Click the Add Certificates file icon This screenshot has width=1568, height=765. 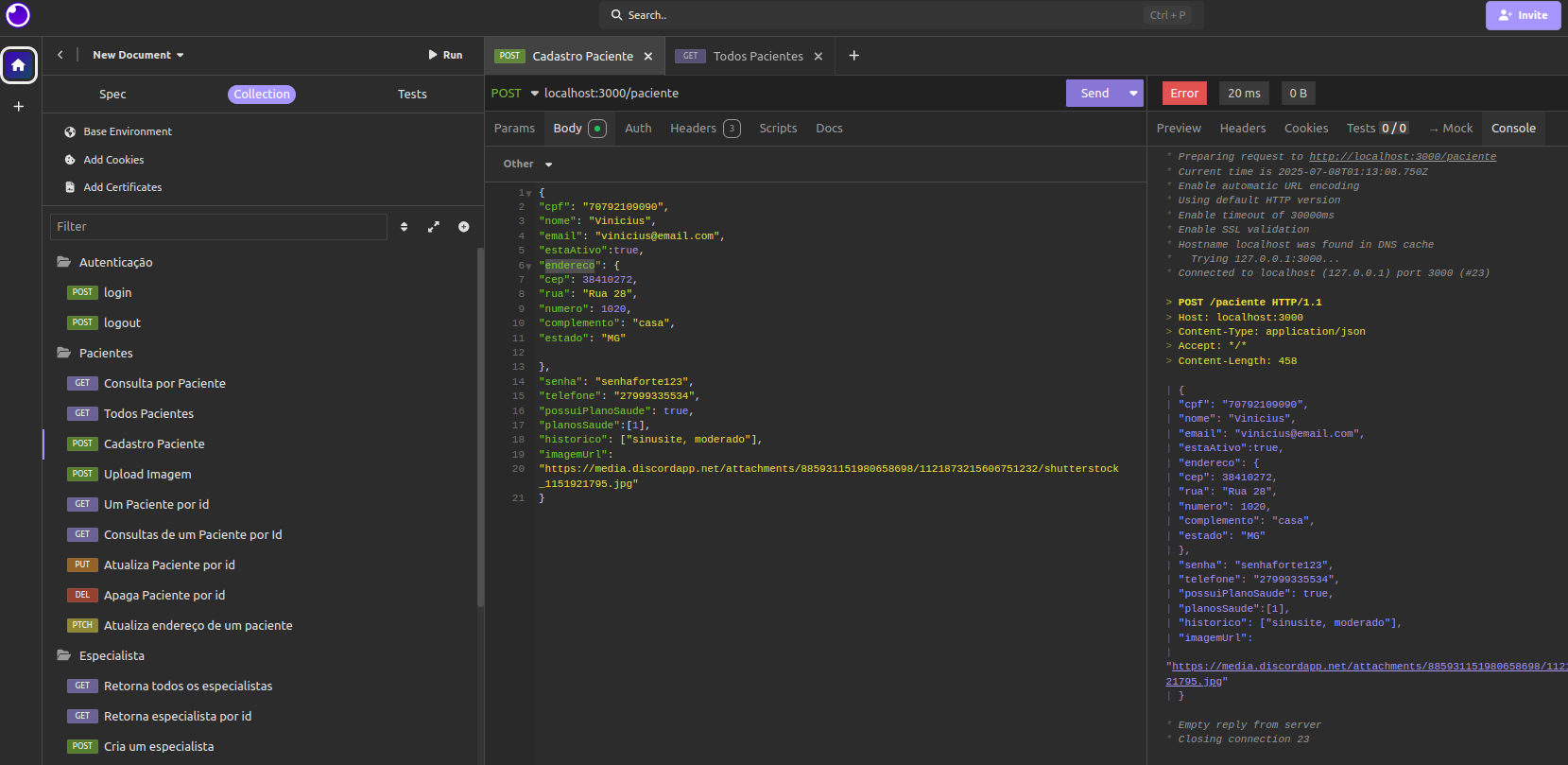tap(70, 187)
